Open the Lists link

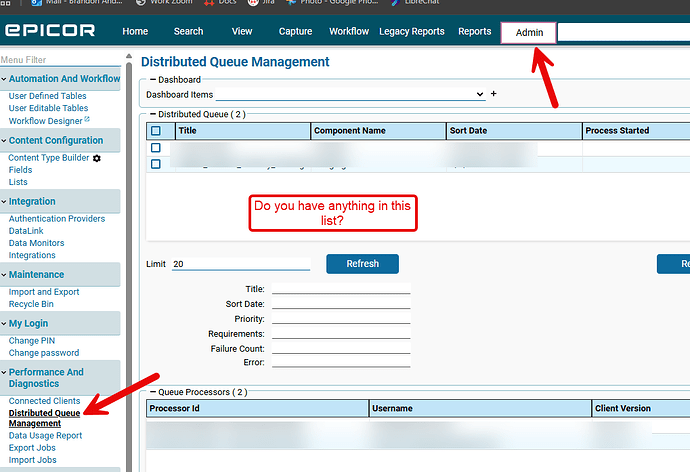18,182
